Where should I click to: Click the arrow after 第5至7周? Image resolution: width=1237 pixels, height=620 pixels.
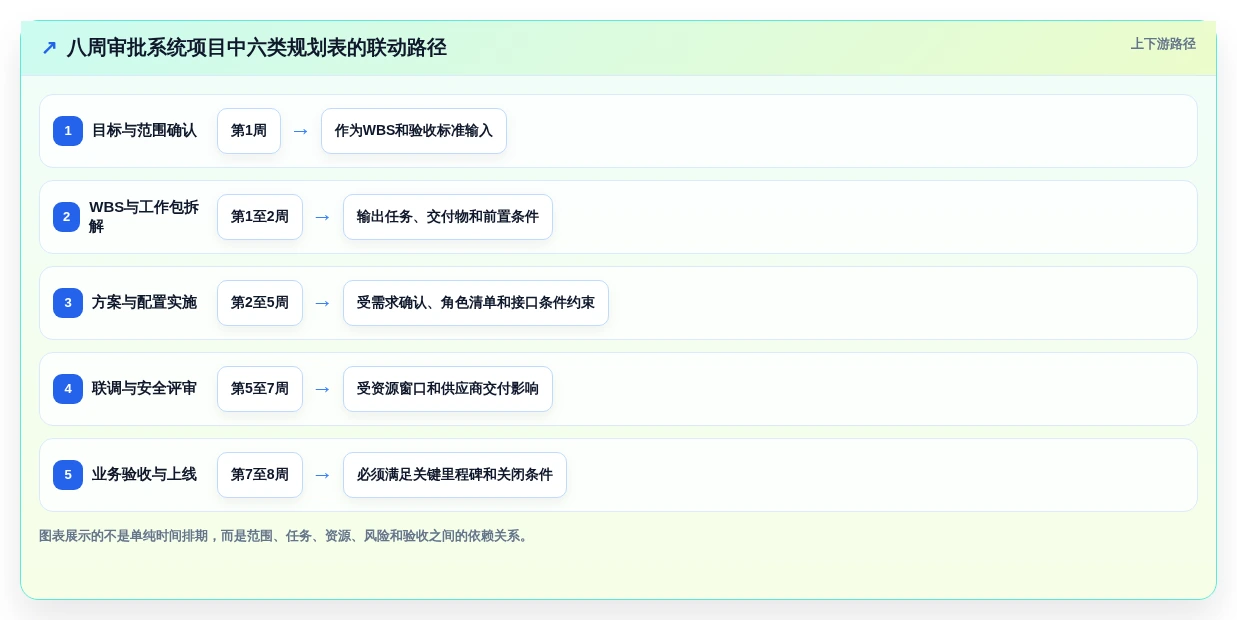click(323, 389)
